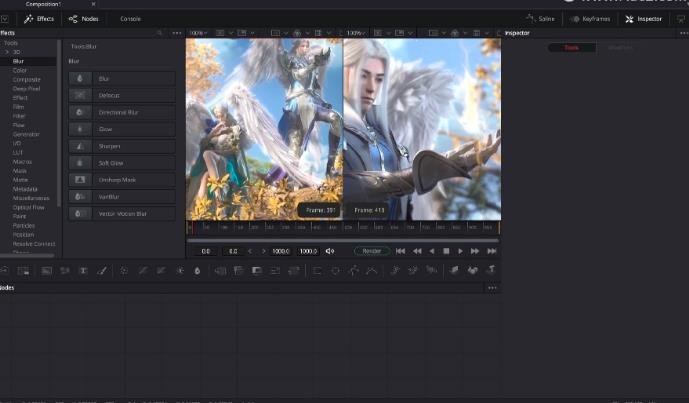Close the Composition1 tab

[x=93, y=4]
